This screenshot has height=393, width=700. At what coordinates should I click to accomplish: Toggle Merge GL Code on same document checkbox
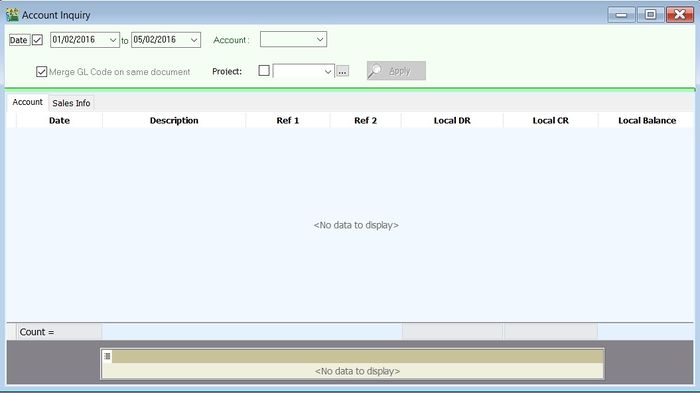(x=42, y=71)
